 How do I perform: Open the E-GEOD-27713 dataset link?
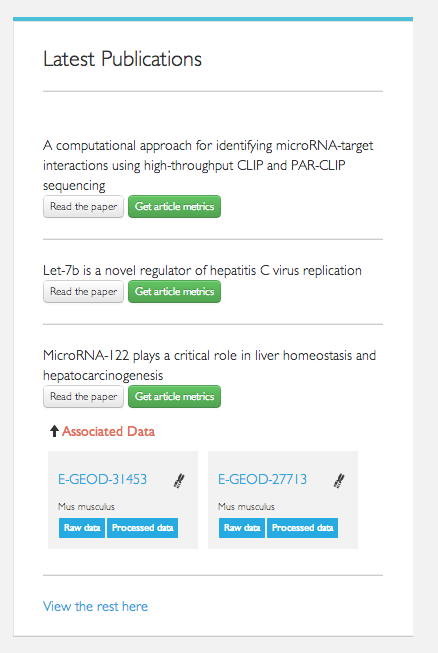(x=262, y=479)
